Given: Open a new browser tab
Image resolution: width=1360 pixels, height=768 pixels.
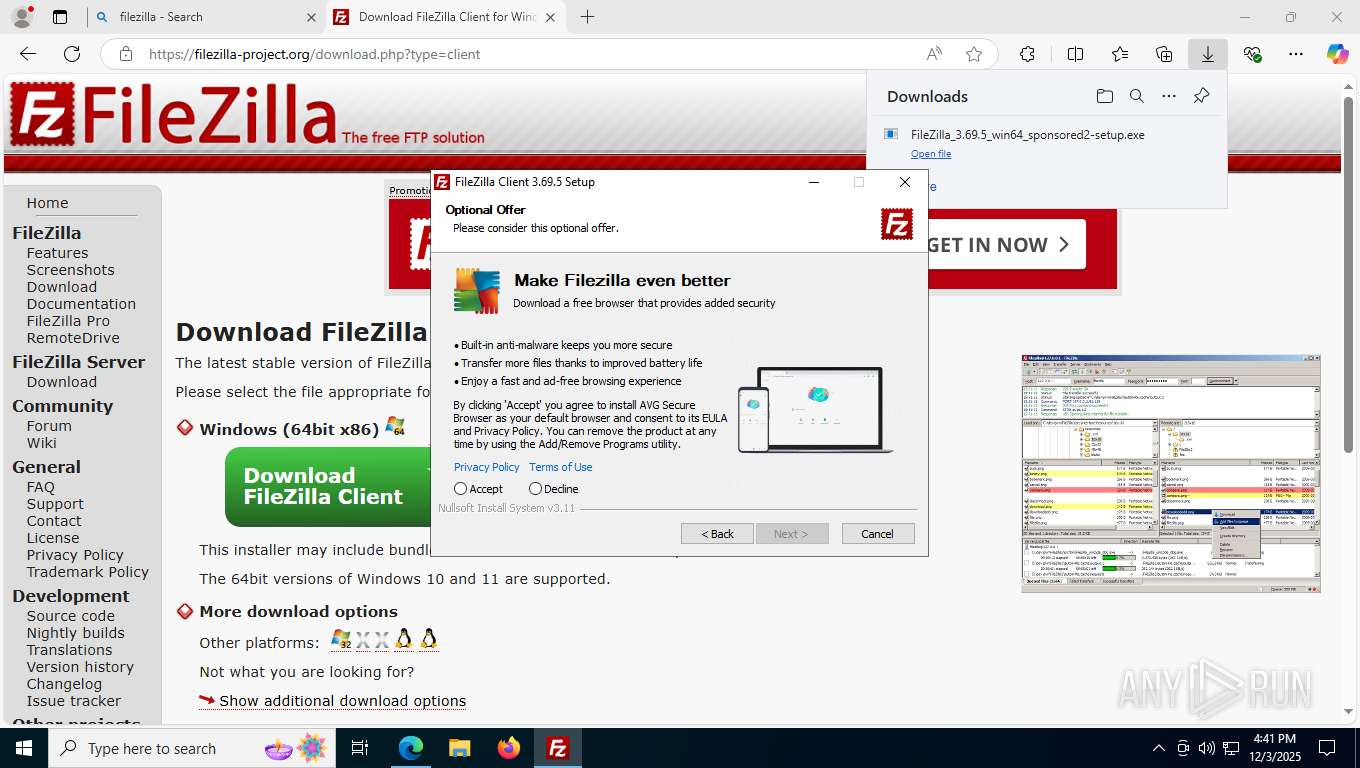Looking at the screenshot, I should [x=587, y=17].
